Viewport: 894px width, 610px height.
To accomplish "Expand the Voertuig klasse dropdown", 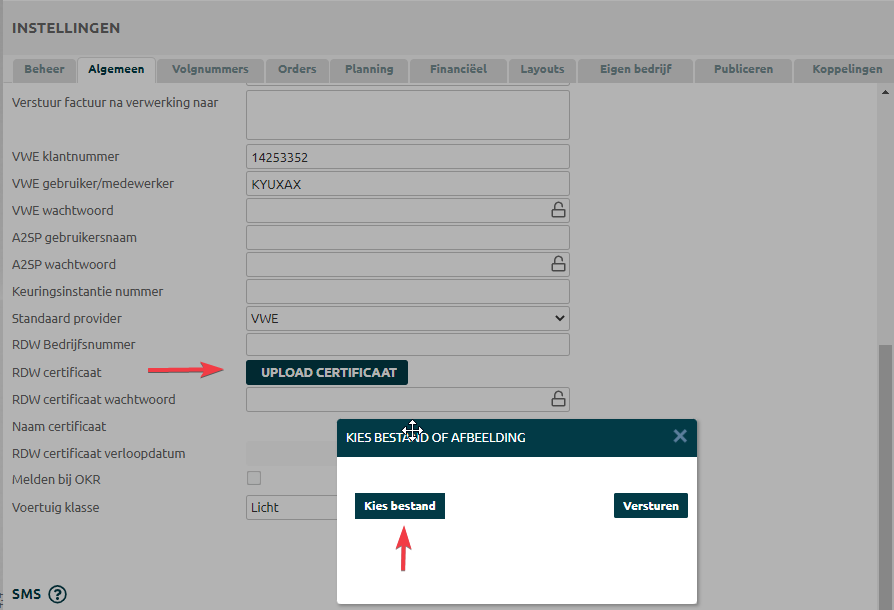I will (290, 507).
